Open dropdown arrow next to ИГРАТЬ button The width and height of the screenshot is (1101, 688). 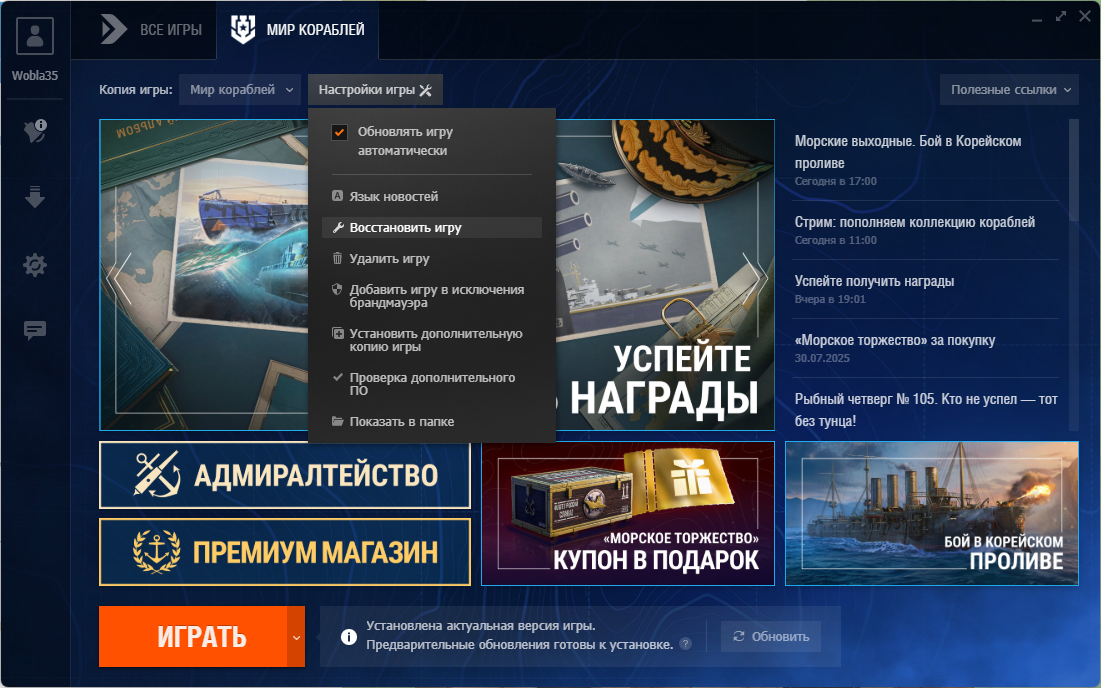coord(296,637)
